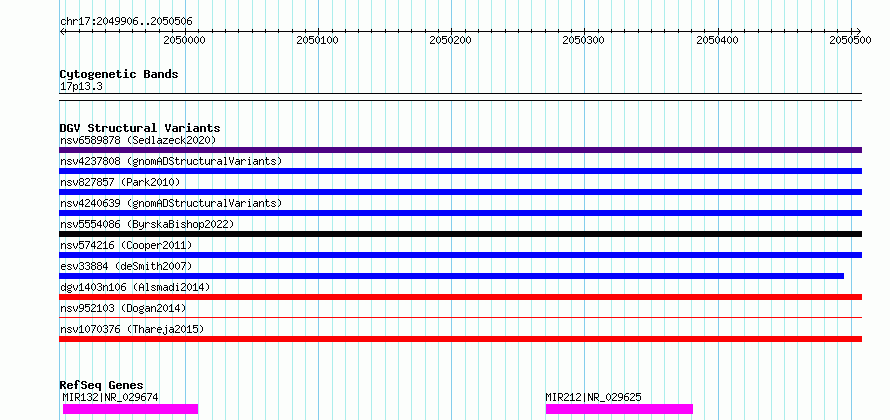Click the ruler's right arrow end
Viewport: 890px width, 420px height.
(x=859, y=31)
